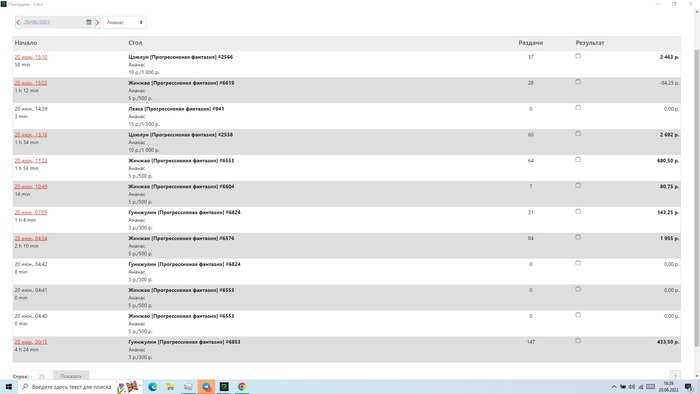The width and height of the screenshot is (700, 394).
Task: Open Google Chrome from the taskbar
Action: point(242,387)
